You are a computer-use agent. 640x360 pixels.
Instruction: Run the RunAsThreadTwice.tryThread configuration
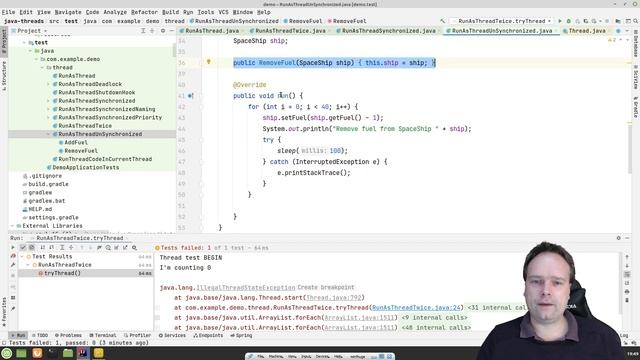(560, 21)
